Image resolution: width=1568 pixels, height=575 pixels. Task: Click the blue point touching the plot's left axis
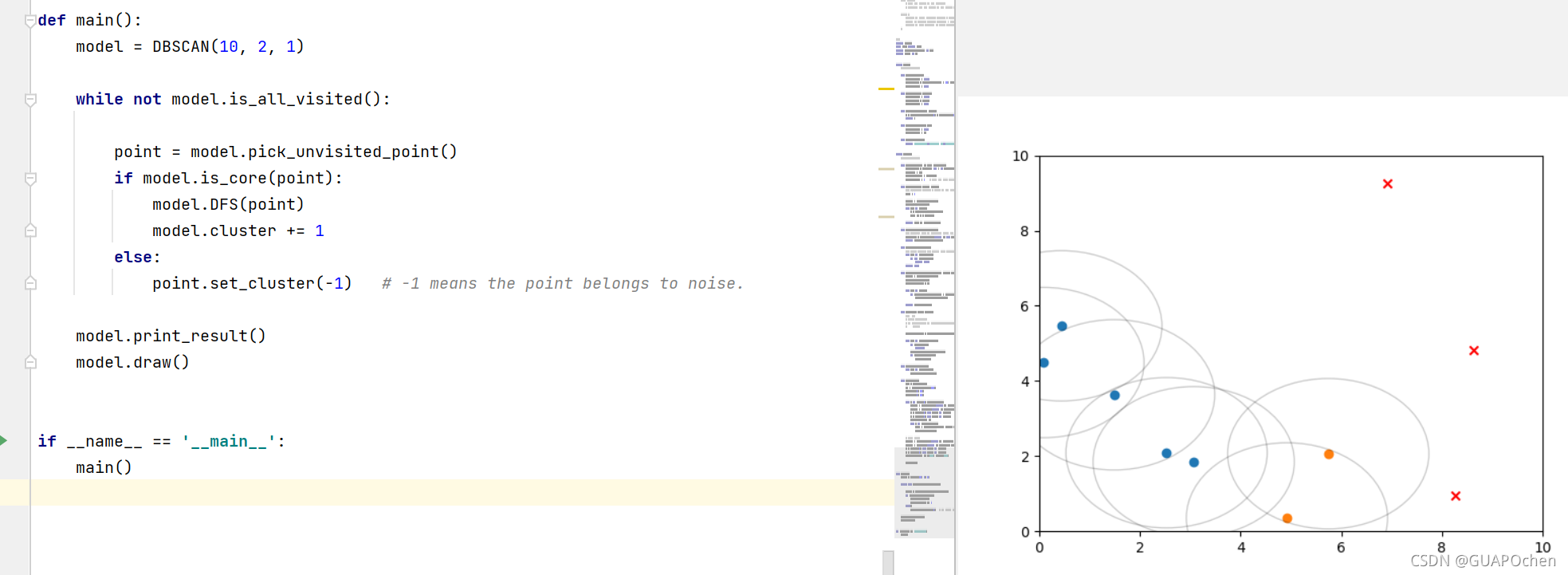coord(1043,363)
